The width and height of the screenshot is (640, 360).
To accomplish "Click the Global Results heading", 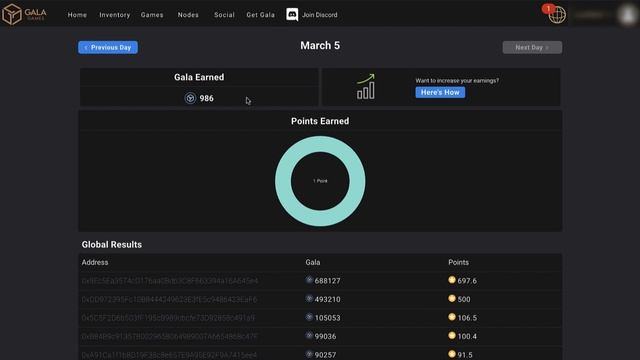I will [x=111, y=244].
